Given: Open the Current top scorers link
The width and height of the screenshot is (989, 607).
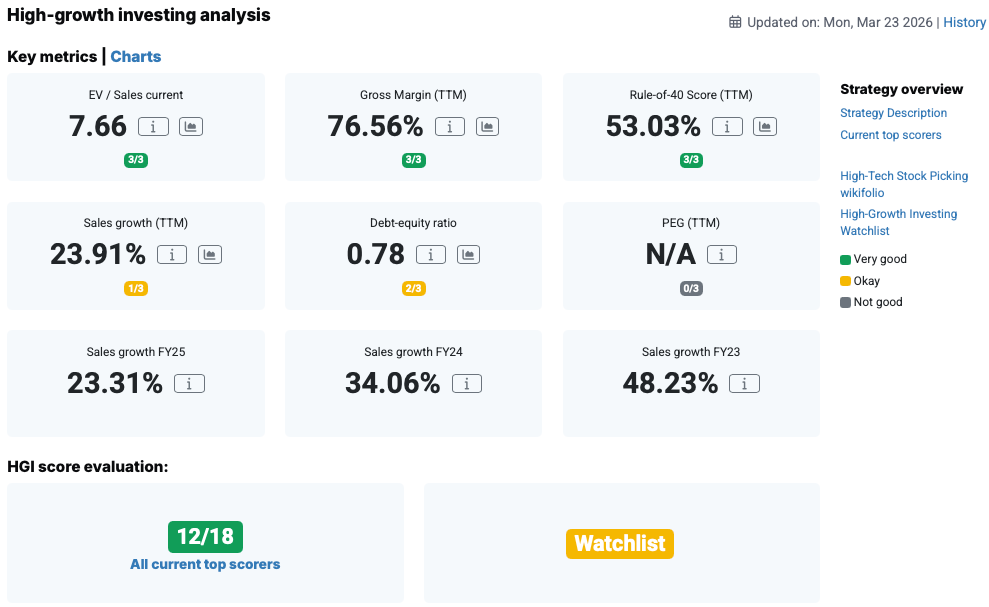Looking at the screenshot, I should 890,135.
